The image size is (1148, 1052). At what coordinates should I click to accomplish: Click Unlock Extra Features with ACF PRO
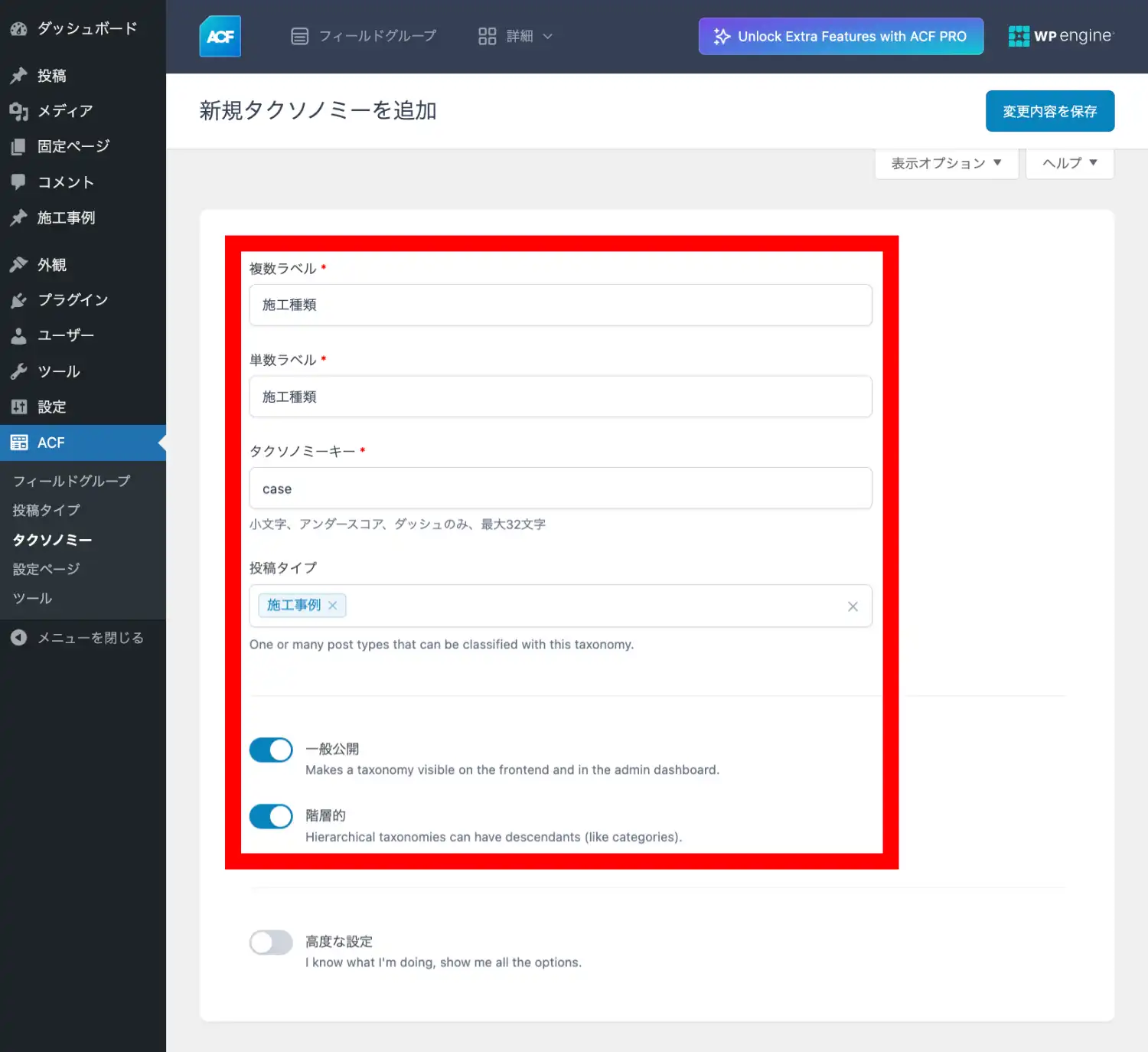pos(841,36)
